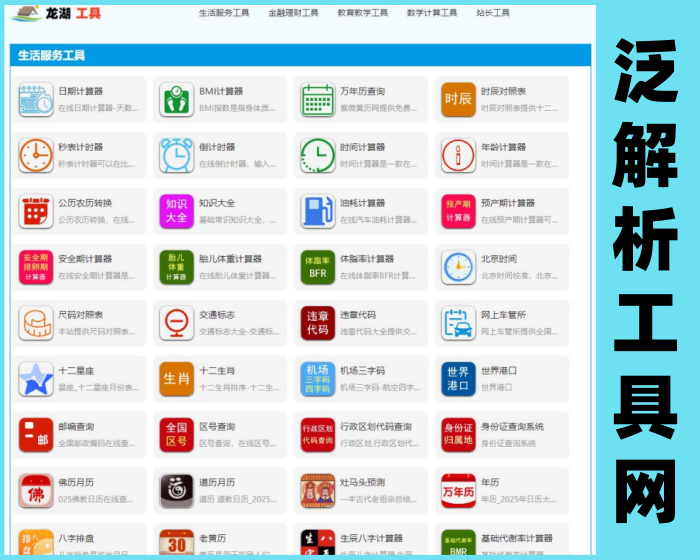Open the 十二星座 star icon

click(36, 379)
